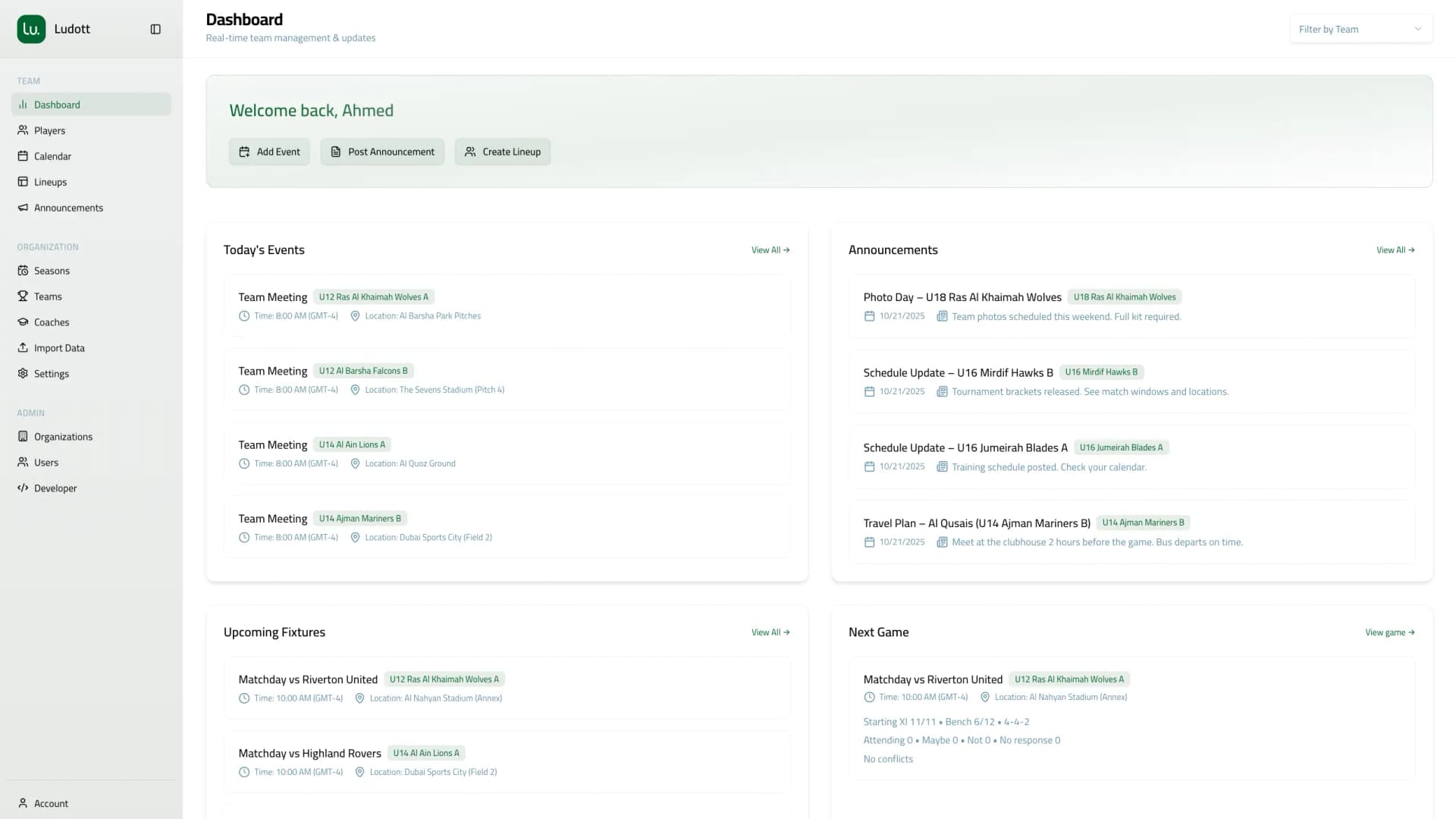Click the Settings gear icon in the sidebar

(x=23, y=374)
